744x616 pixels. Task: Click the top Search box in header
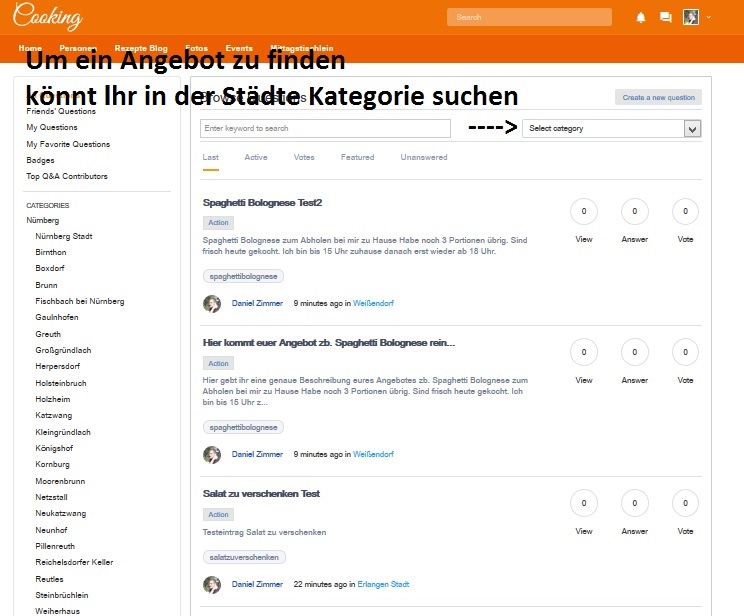coord(529,17)
